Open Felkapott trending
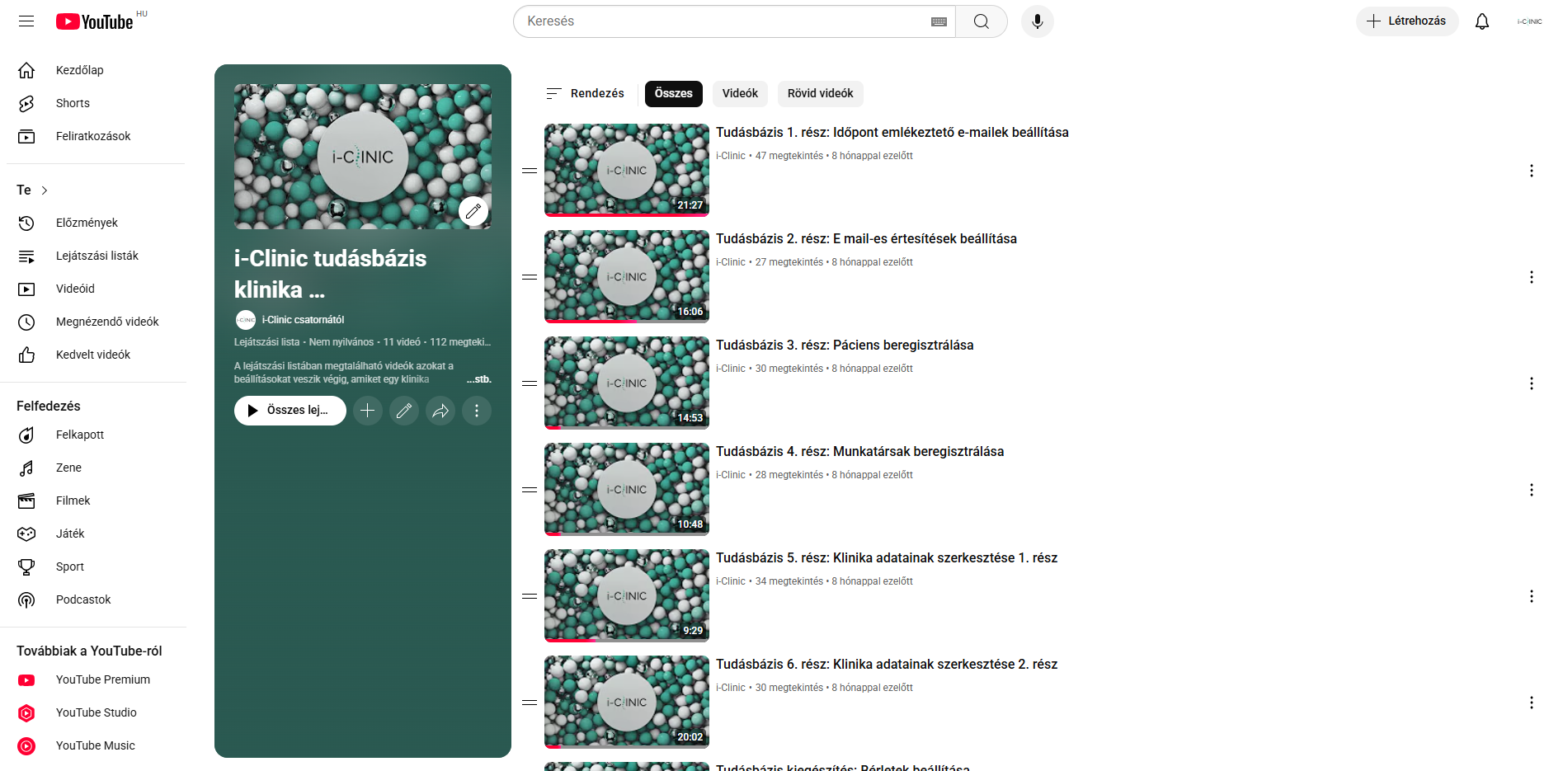This screenshot has width=1568, height=771. 96,435
